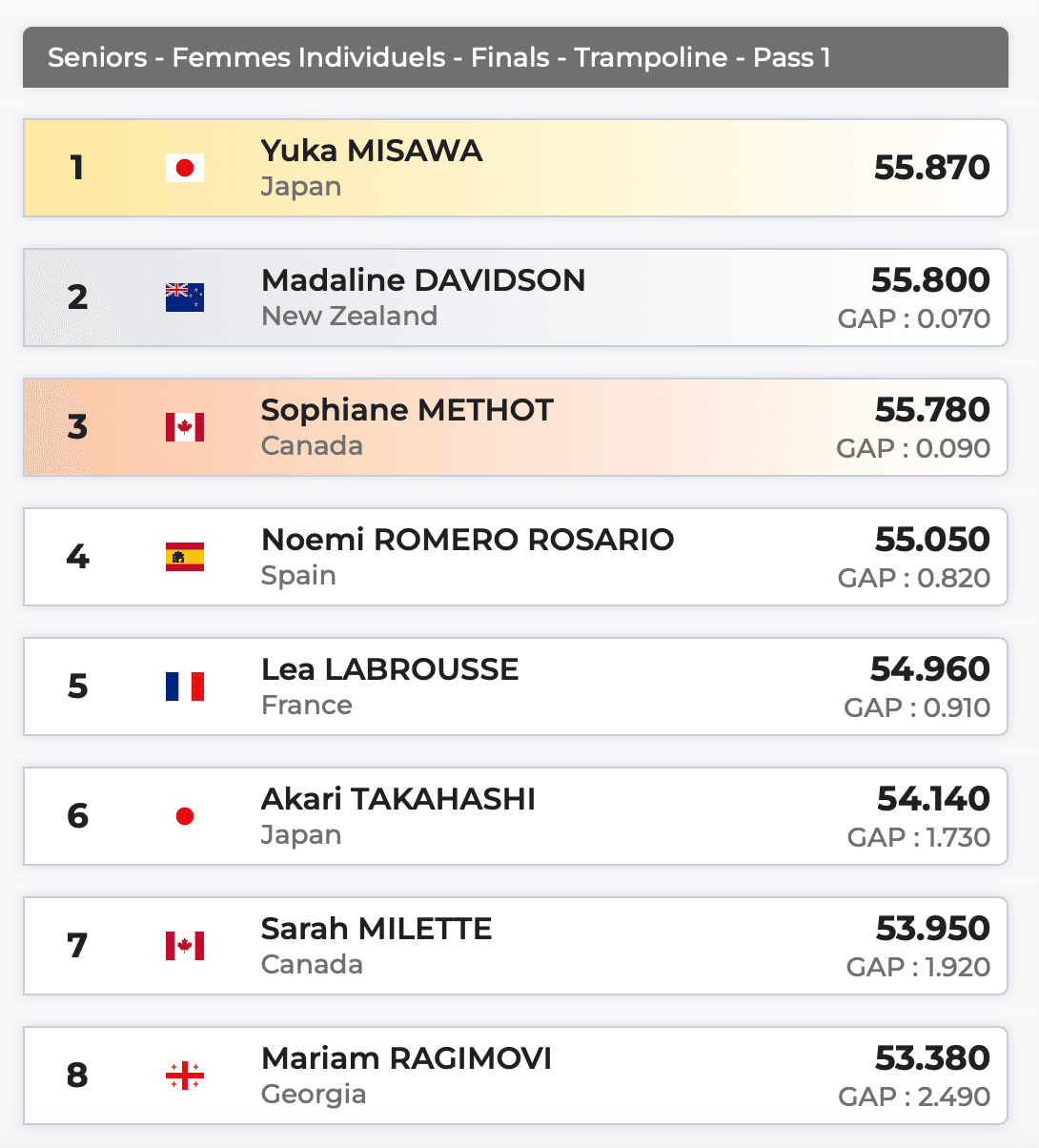1039x1148 pixels.
Task: Select Noemi ROMERO ROSARIO name
Action: (467, 540)
